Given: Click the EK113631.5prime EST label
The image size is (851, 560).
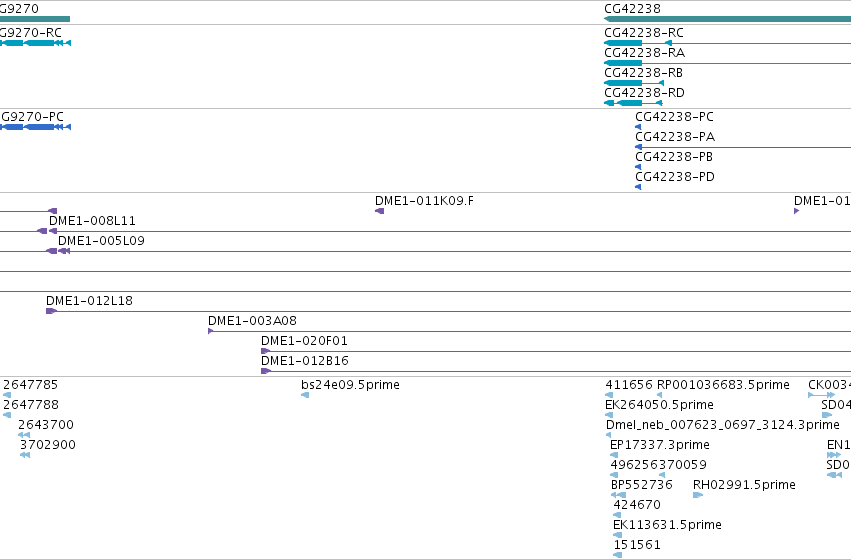Looking at the screenshot, I should tap(667, 525).
